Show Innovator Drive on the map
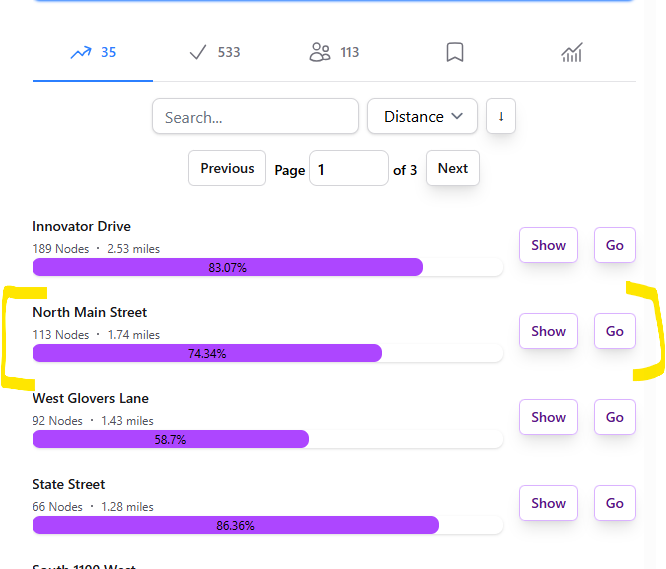The height and width of the screenshot is (569, 666). (x=548, y=246)
